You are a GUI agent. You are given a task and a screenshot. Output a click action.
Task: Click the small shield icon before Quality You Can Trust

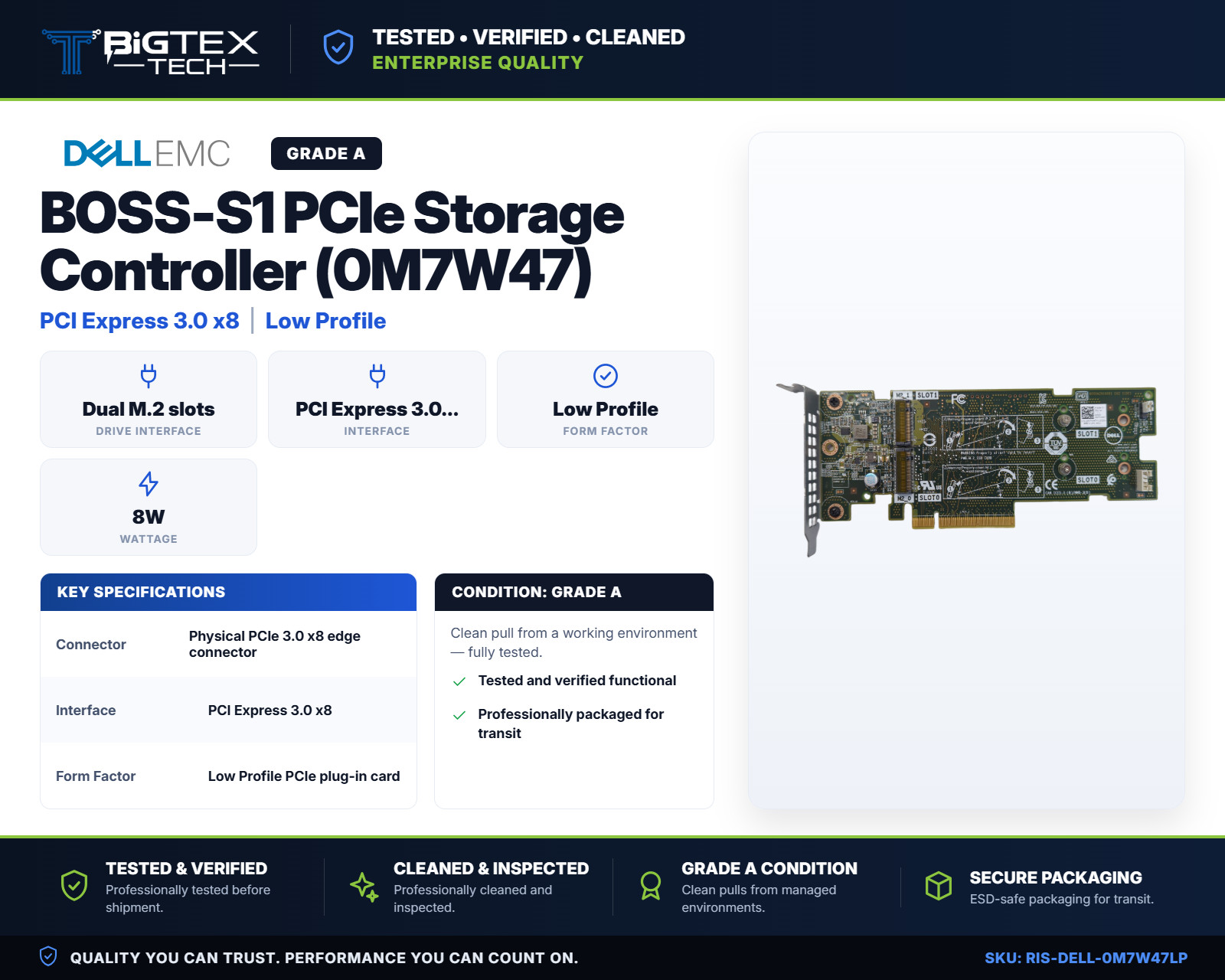(48, 956)
